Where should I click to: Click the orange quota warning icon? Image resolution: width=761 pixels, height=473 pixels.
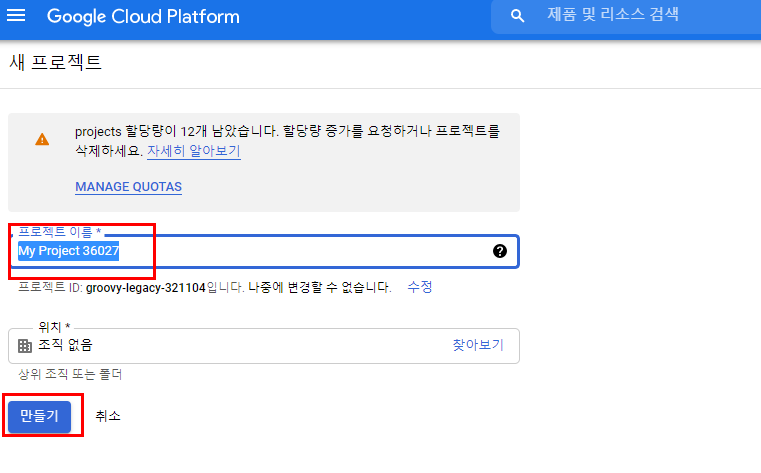42,140
